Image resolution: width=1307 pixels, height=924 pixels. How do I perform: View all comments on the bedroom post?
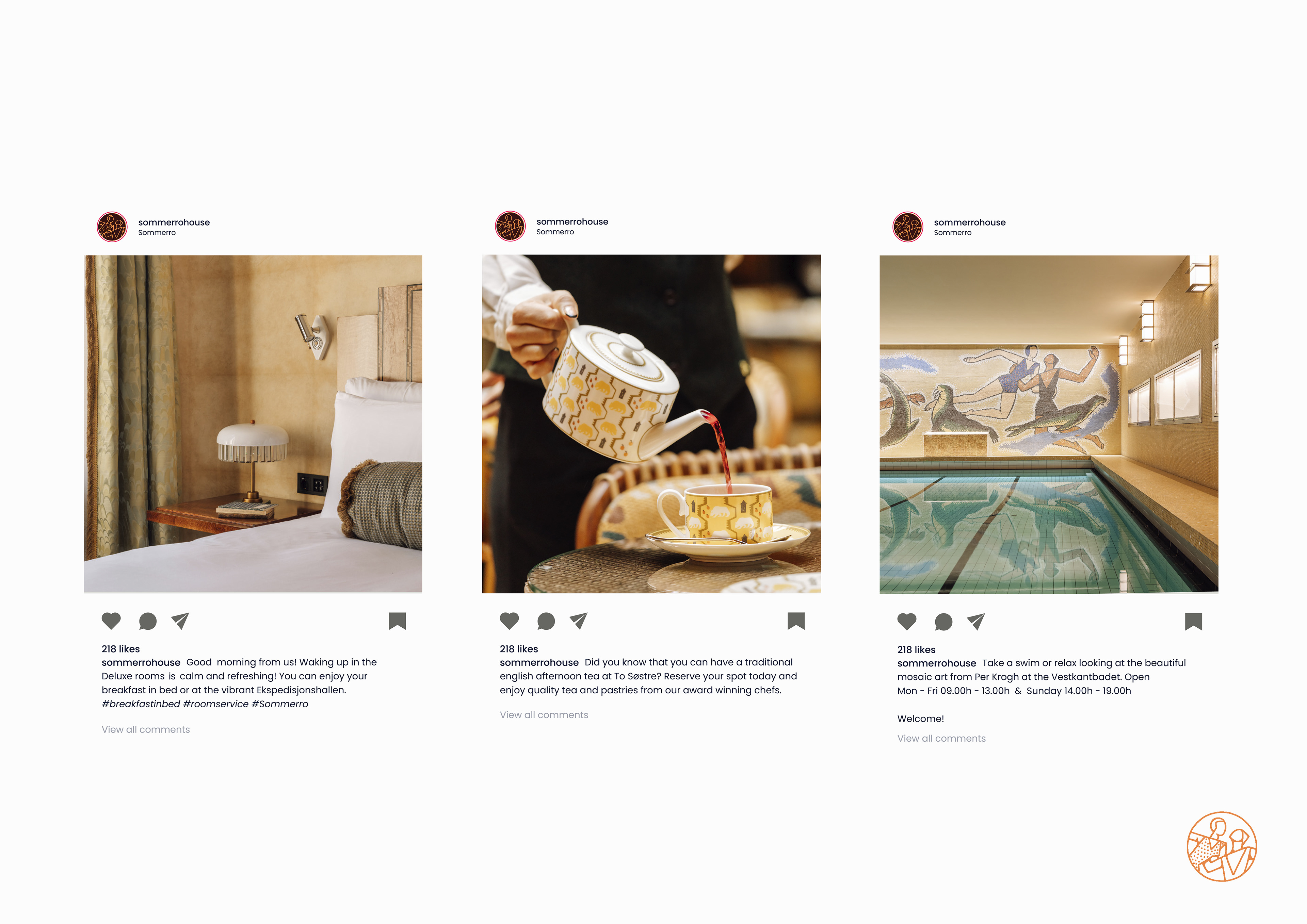(x=146, y=729)
